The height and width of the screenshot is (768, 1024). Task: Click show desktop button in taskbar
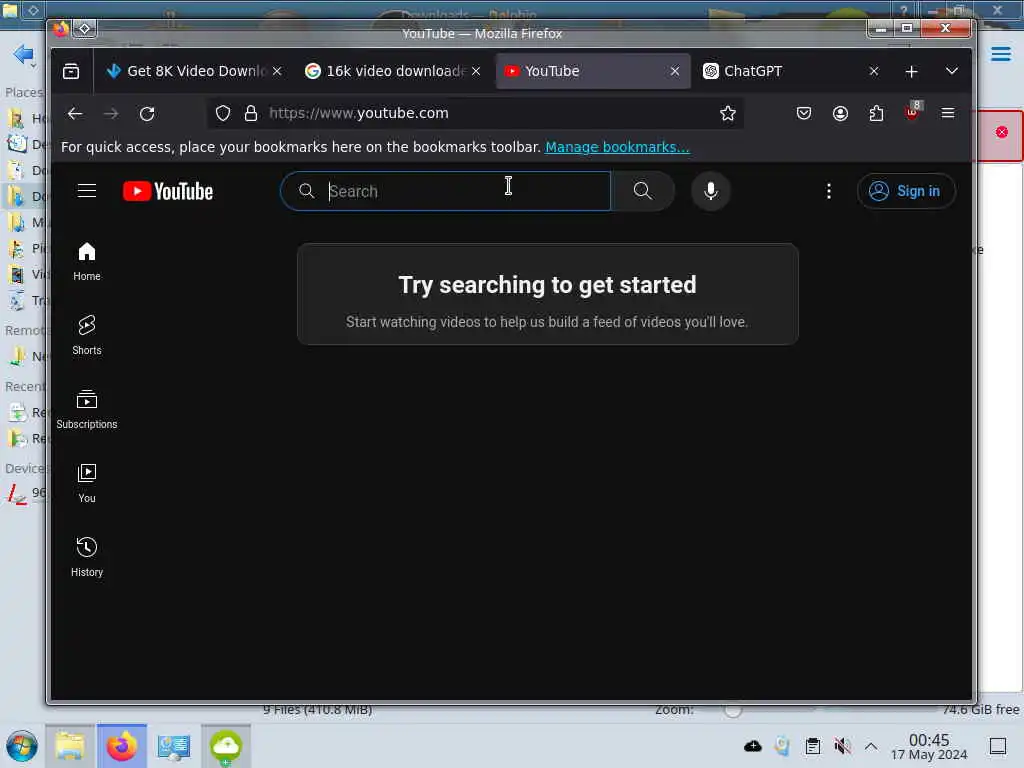pos(998,746)
